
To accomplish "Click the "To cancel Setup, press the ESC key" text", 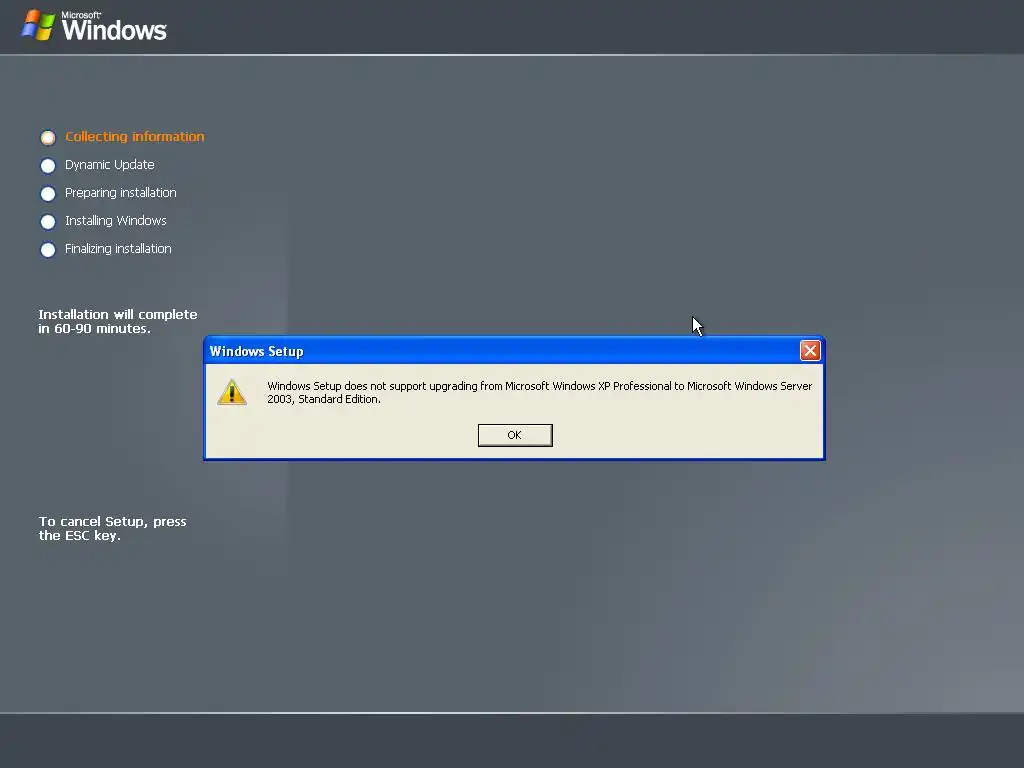I will coord(112,528).
